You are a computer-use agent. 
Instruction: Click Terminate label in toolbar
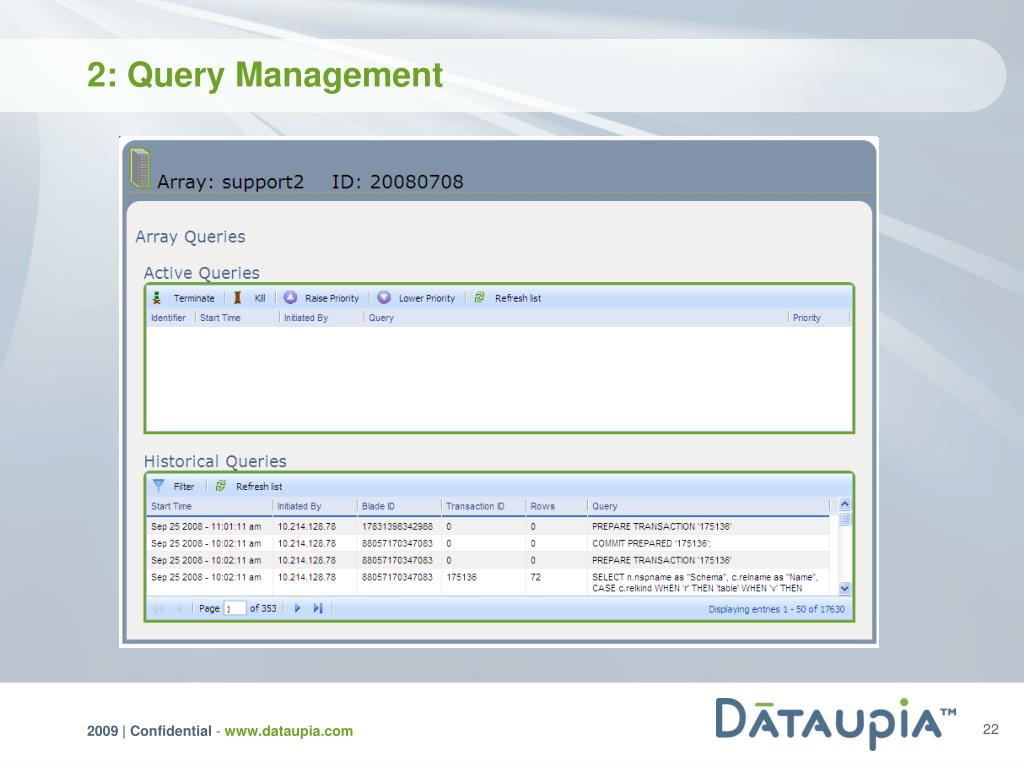point(194,298)
